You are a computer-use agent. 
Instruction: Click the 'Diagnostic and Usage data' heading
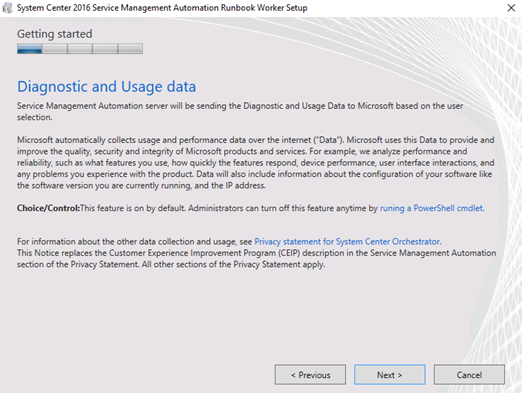pos(107,87)
